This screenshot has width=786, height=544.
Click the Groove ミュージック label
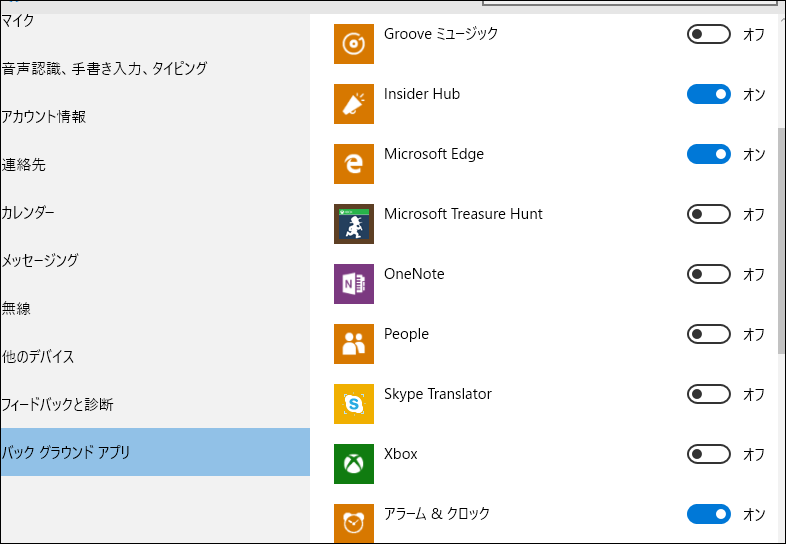click(x=441, y=34)
